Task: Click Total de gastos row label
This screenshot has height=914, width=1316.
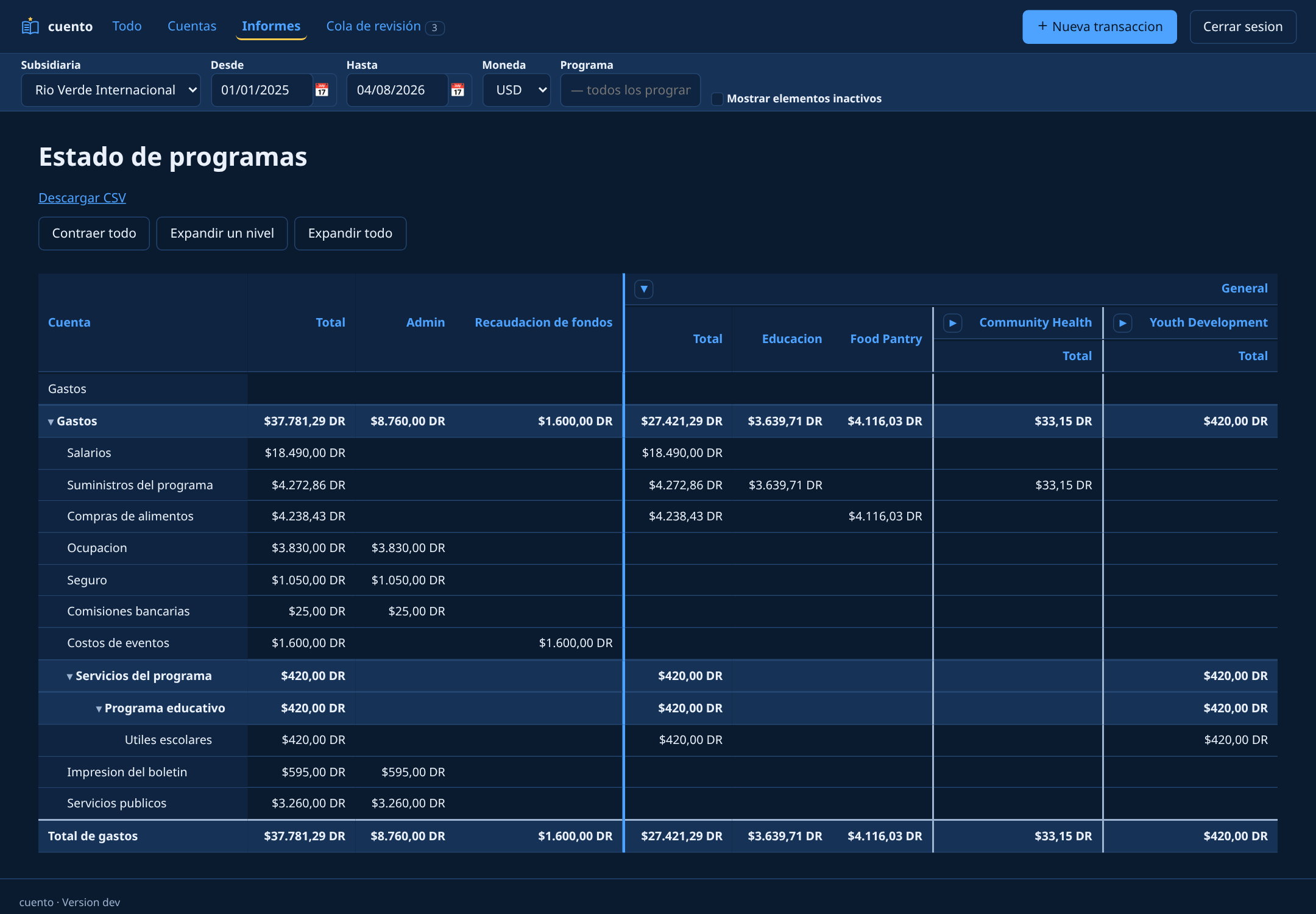Action: point(93,836)
